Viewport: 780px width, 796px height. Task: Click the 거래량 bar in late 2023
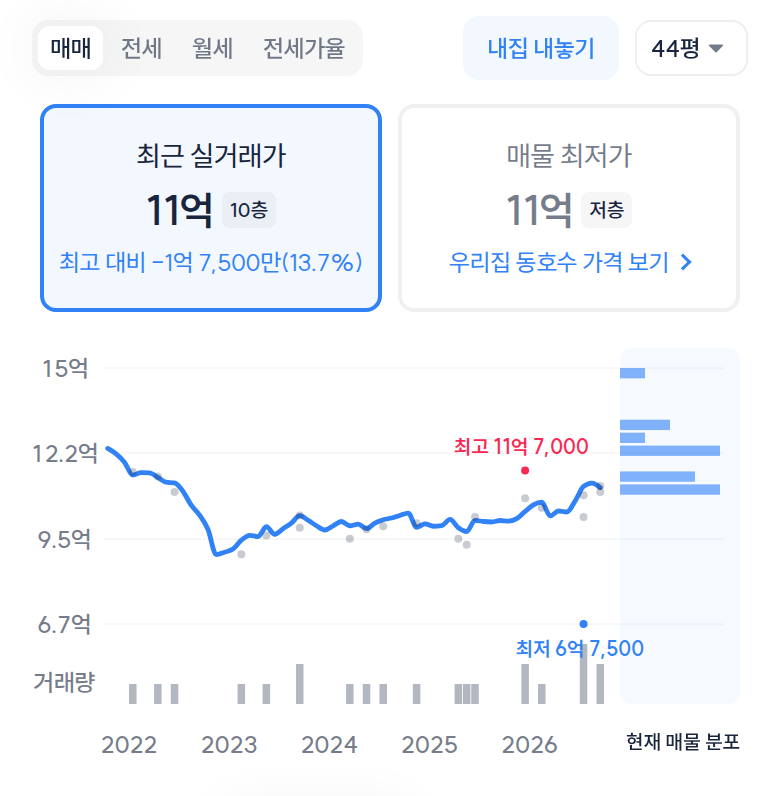coord(300,684)
